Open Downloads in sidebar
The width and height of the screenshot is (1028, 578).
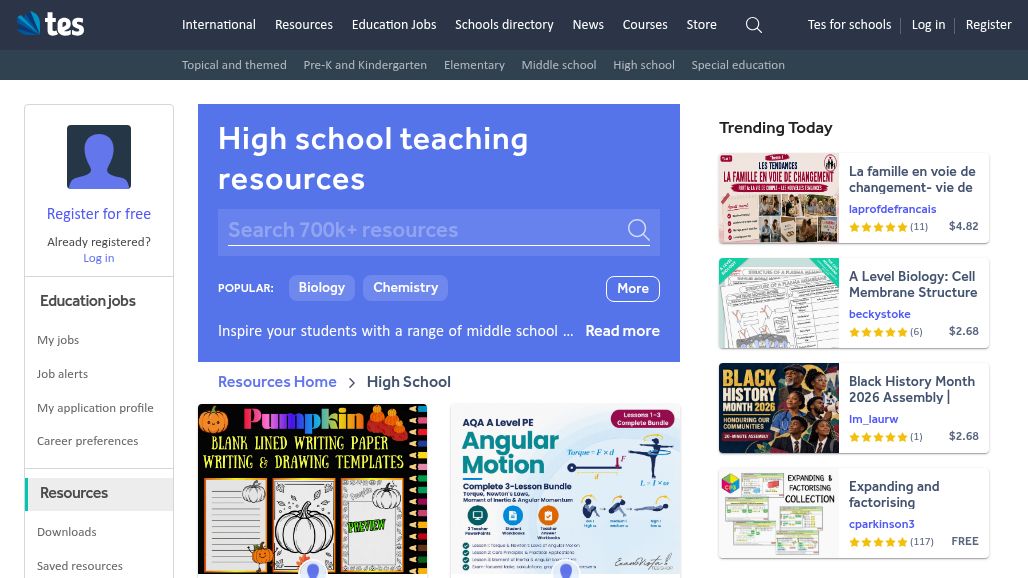(66, 532)
